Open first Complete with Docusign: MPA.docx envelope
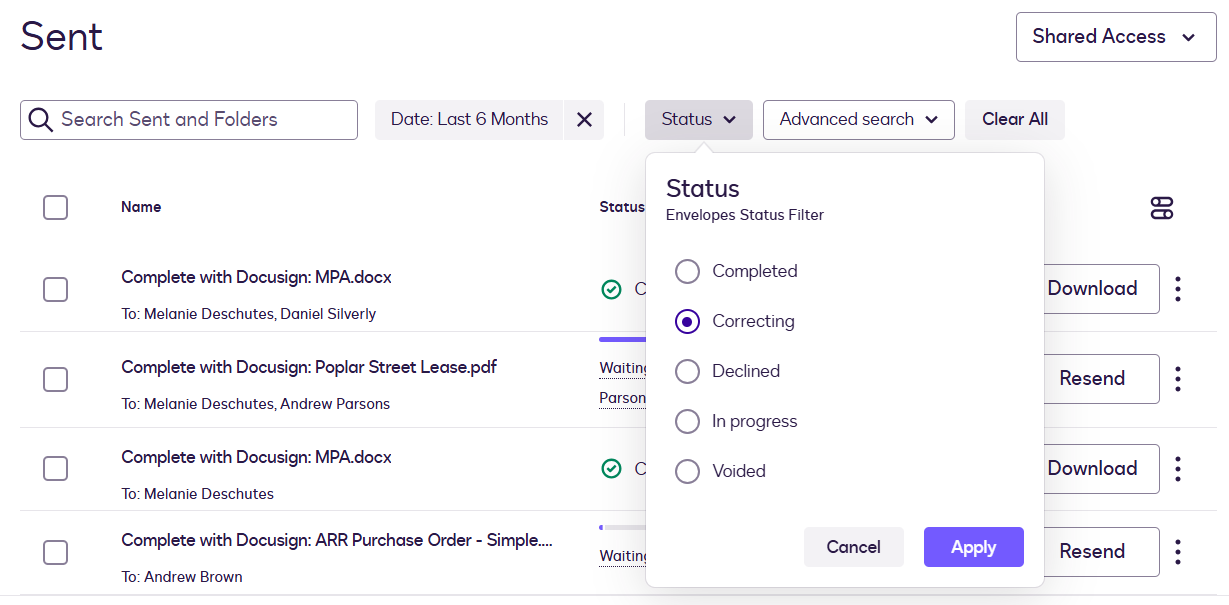 pyautogui.click(x=256, y=277)
